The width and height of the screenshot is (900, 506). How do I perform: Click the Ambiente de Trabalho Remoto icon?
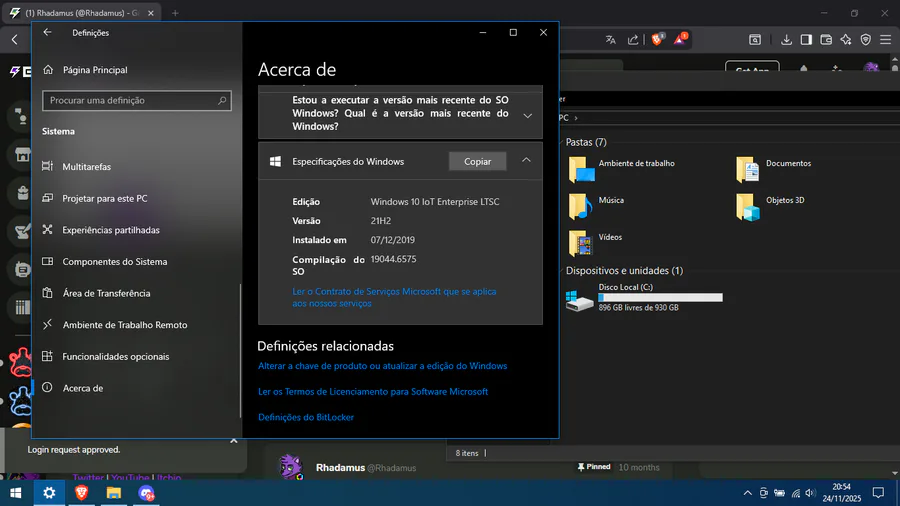point(48,325)
